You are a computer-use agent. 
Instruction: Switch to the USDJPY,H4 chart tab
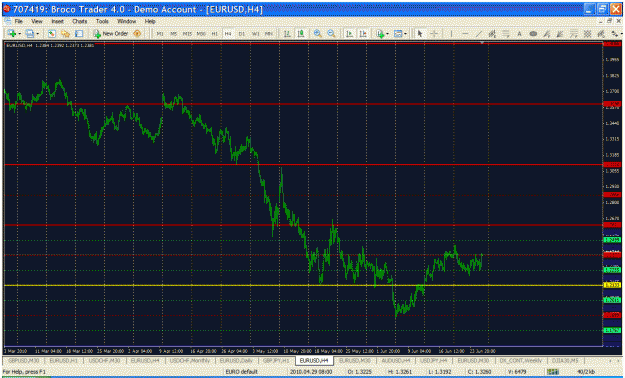(433, 360)
